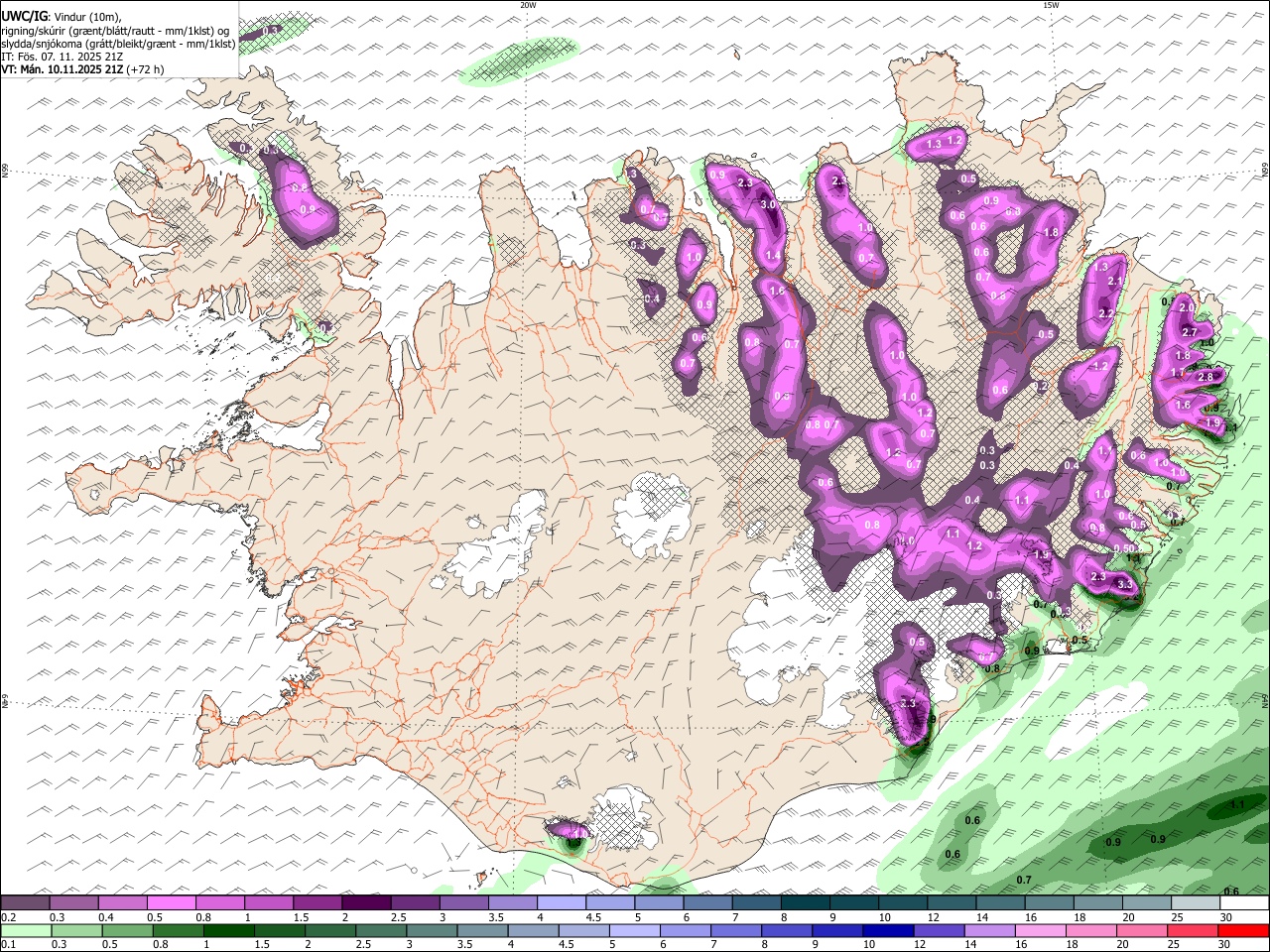Select the bright pink 0.5 snow legend swatch
Screen dimensions: 1270x952
point(172,903)
